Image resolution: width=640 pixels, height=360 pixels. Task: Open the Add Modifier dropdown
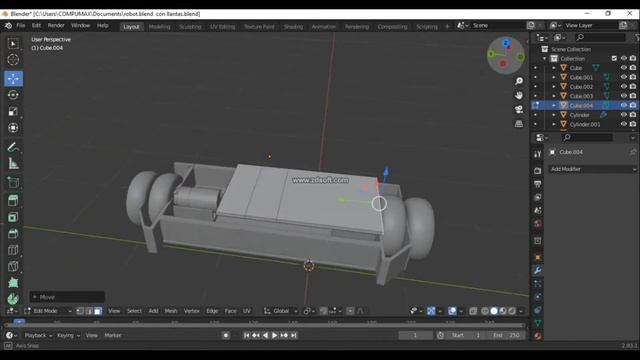pos(592,169)
